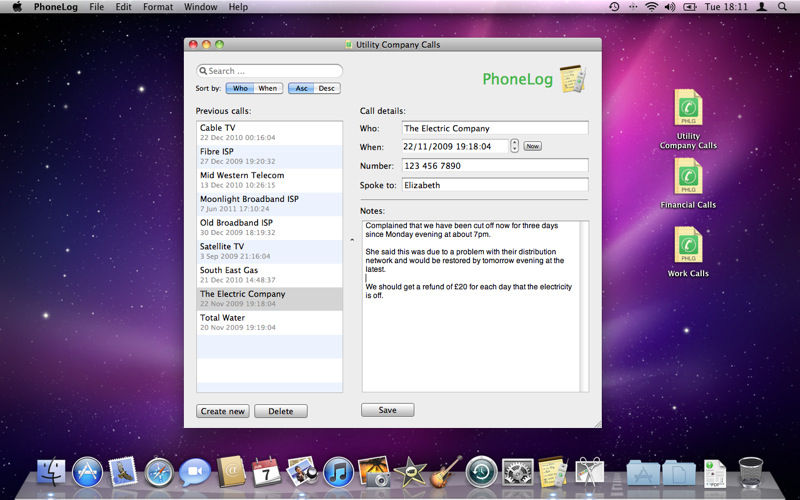Screen dimensions: 800x500
Task: Open Time Machine from the Dock
Action: pyautogui.click(x=481, y=472)
